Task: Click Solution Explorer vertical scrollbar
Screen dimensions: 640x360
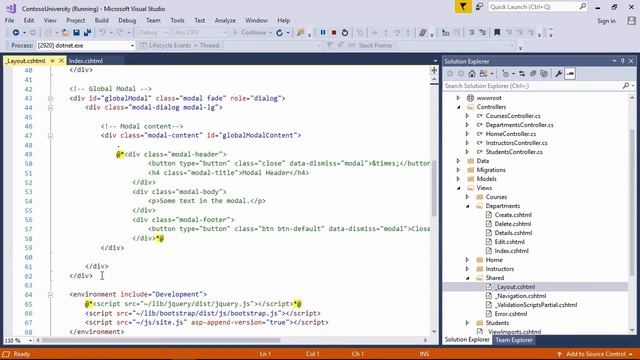Action: (632, 202)
